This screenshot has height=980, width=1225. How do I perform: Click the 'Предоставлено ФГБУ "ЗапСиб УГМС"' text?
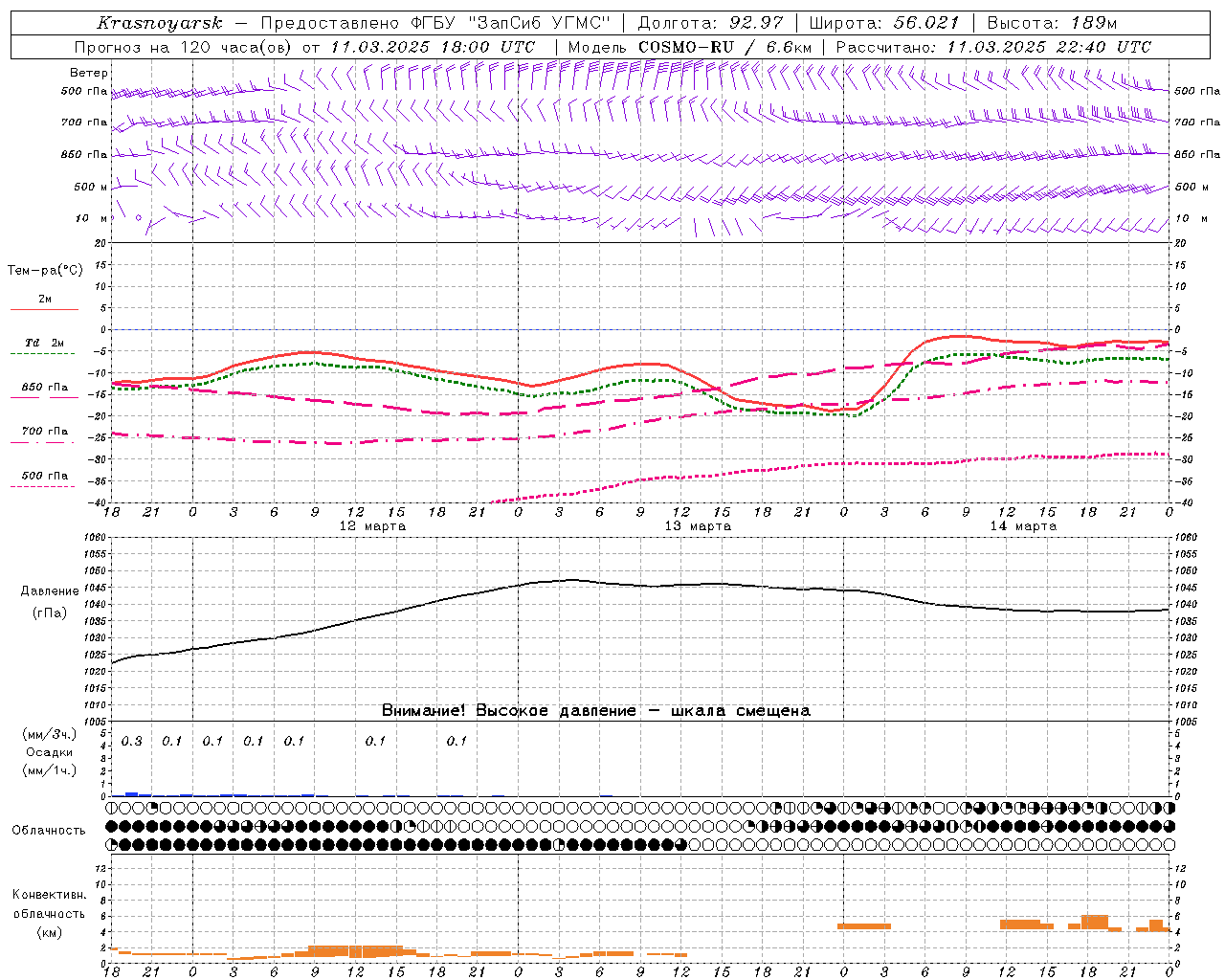[437, 23]
